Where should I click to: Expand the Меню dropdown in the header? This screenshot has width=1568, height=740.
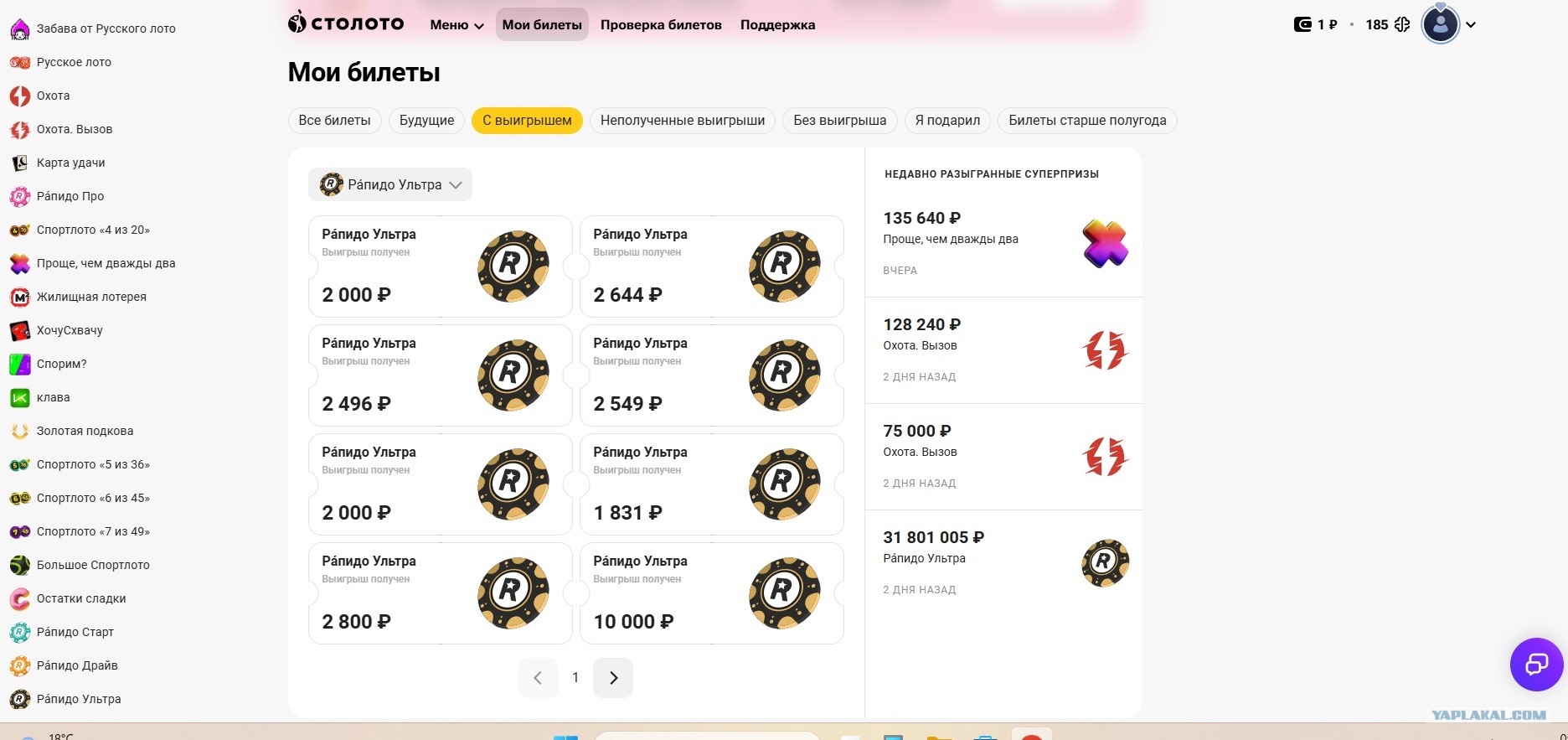456,25
